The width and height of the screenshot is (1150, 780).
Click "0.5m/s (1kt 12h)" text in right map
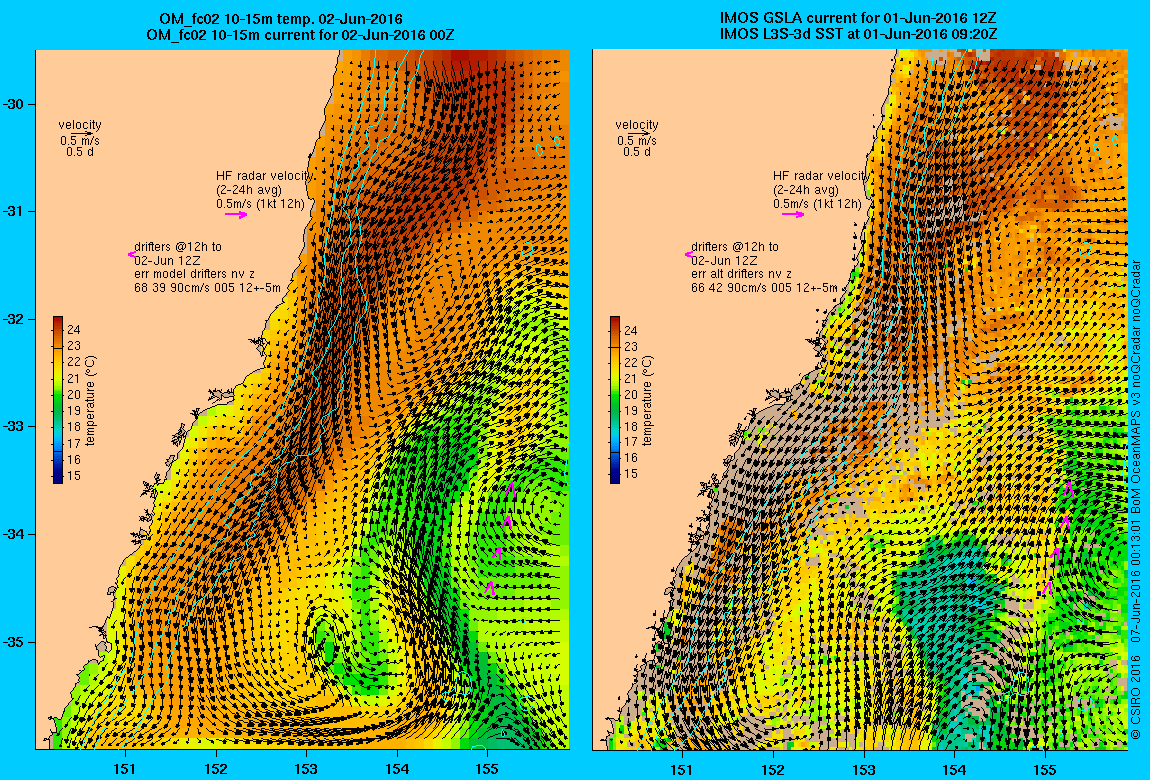point(817,204)
